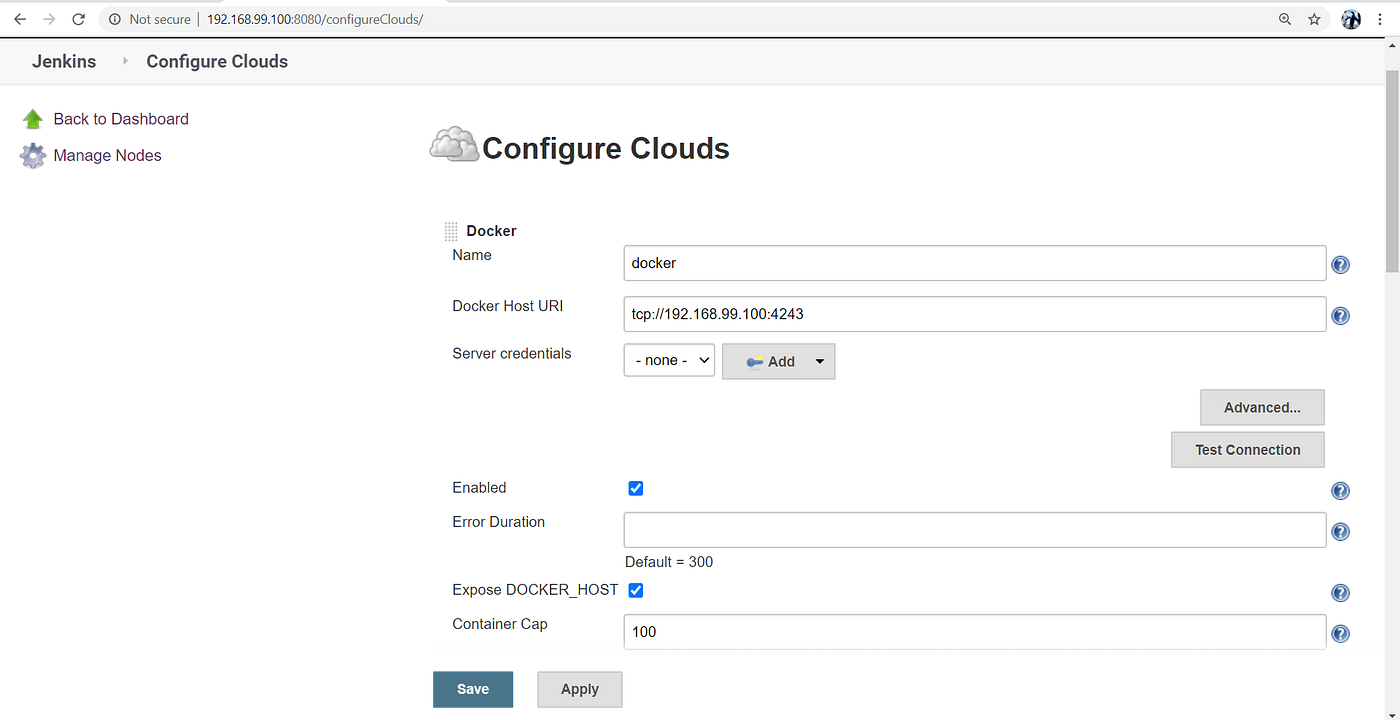Open help for Docker Host URI
1400x720 pixels.
(1341, 316)
